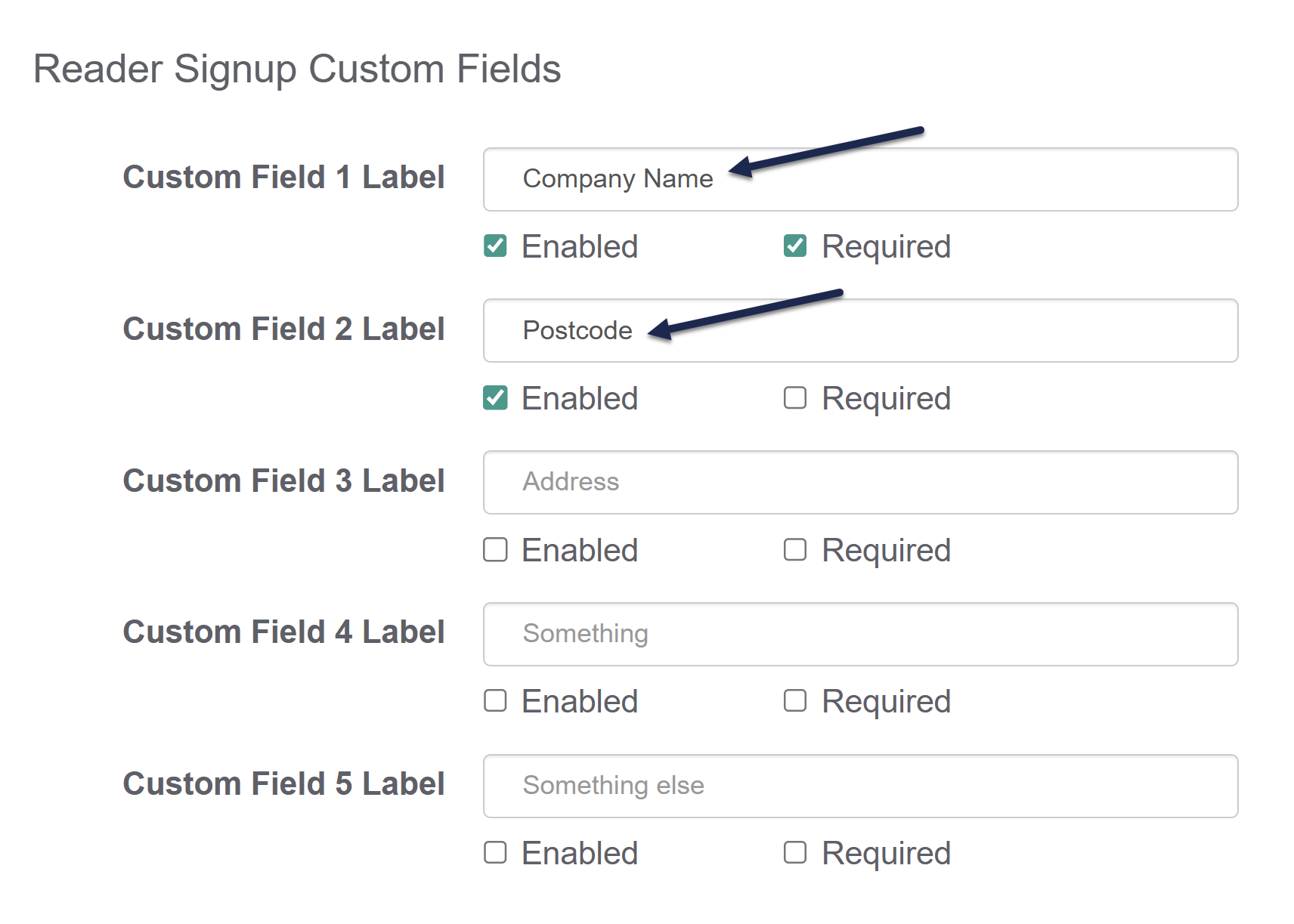Image resolution: width=1294 pixels, height=924 pixels.
Task: Enable Custom Field 5 checkbox
Action: click(x=495, y=853)
